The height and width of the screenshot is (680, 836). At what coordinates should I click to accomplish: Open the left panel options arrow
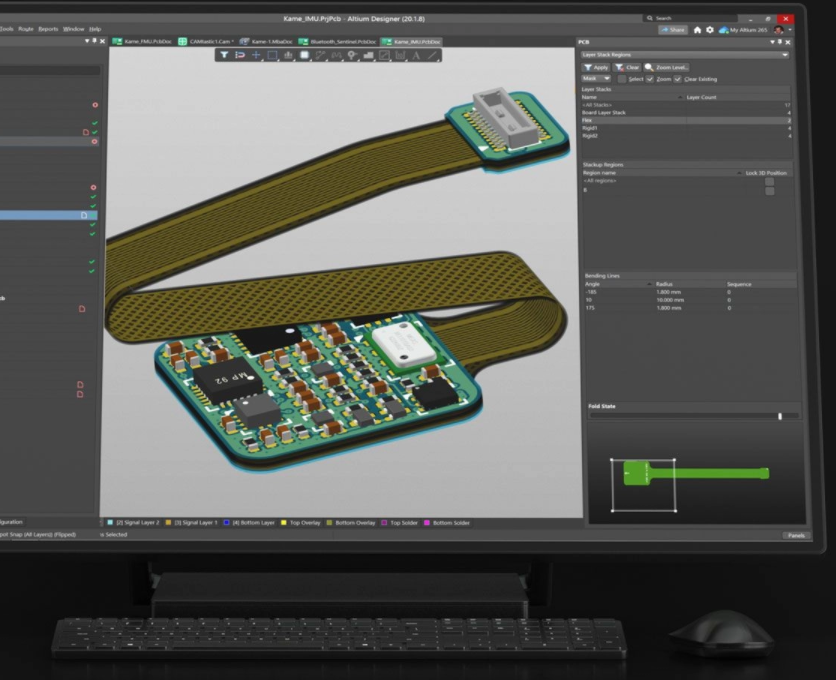87,41
